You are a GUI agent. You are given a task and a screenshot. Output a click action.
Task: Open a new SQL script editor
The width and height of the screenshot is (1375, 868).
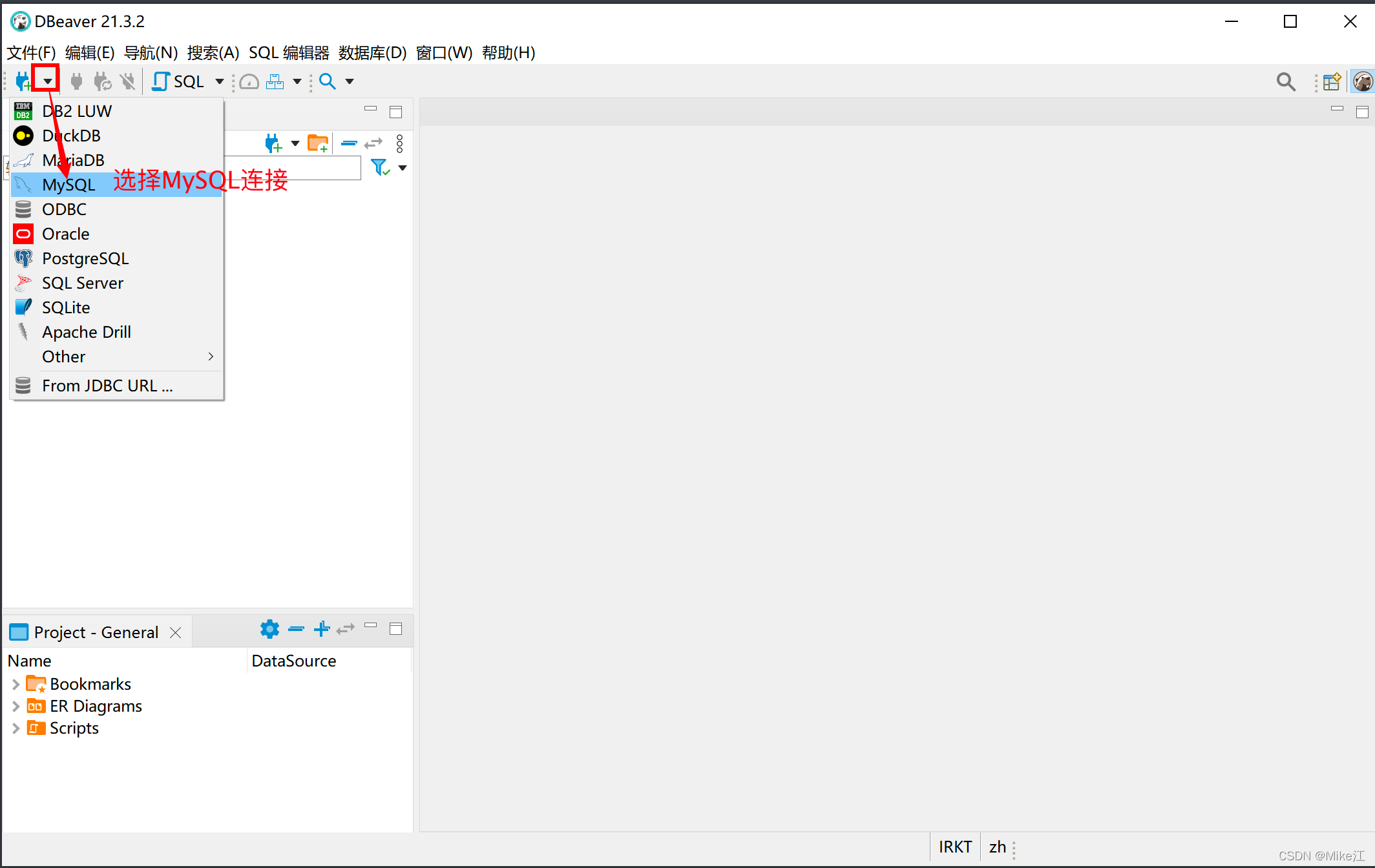(178, 81)
